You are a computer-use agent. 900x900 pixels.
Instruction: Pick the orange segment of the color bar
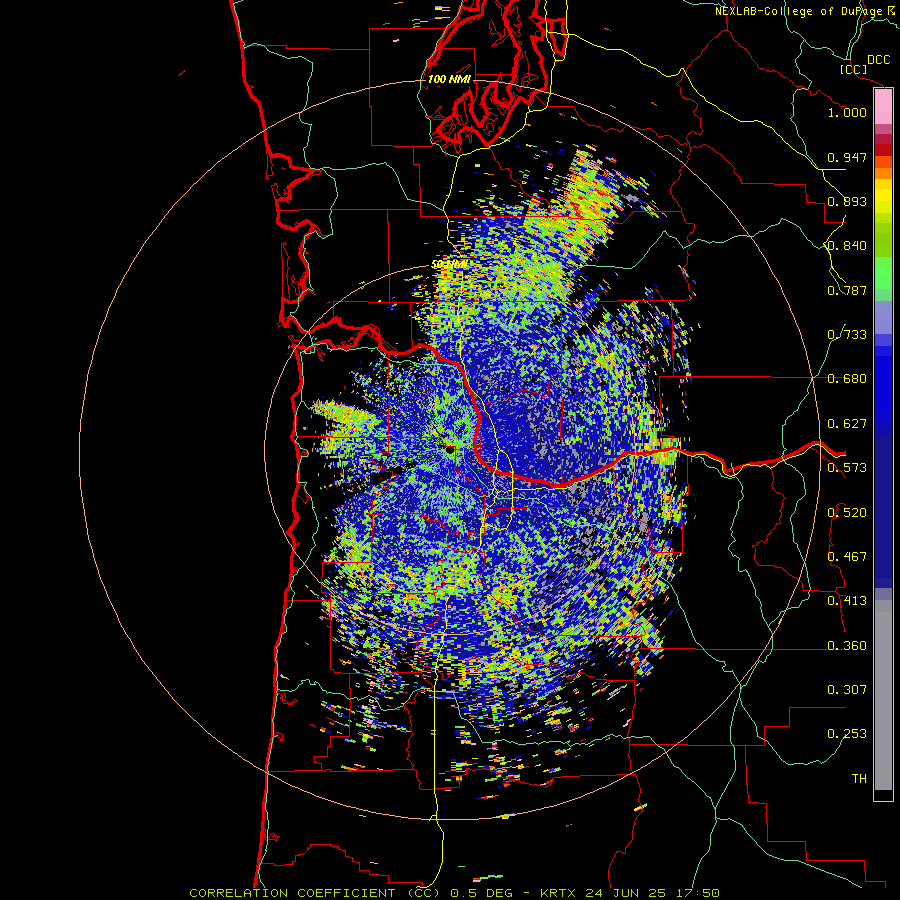tap(883, 172)
